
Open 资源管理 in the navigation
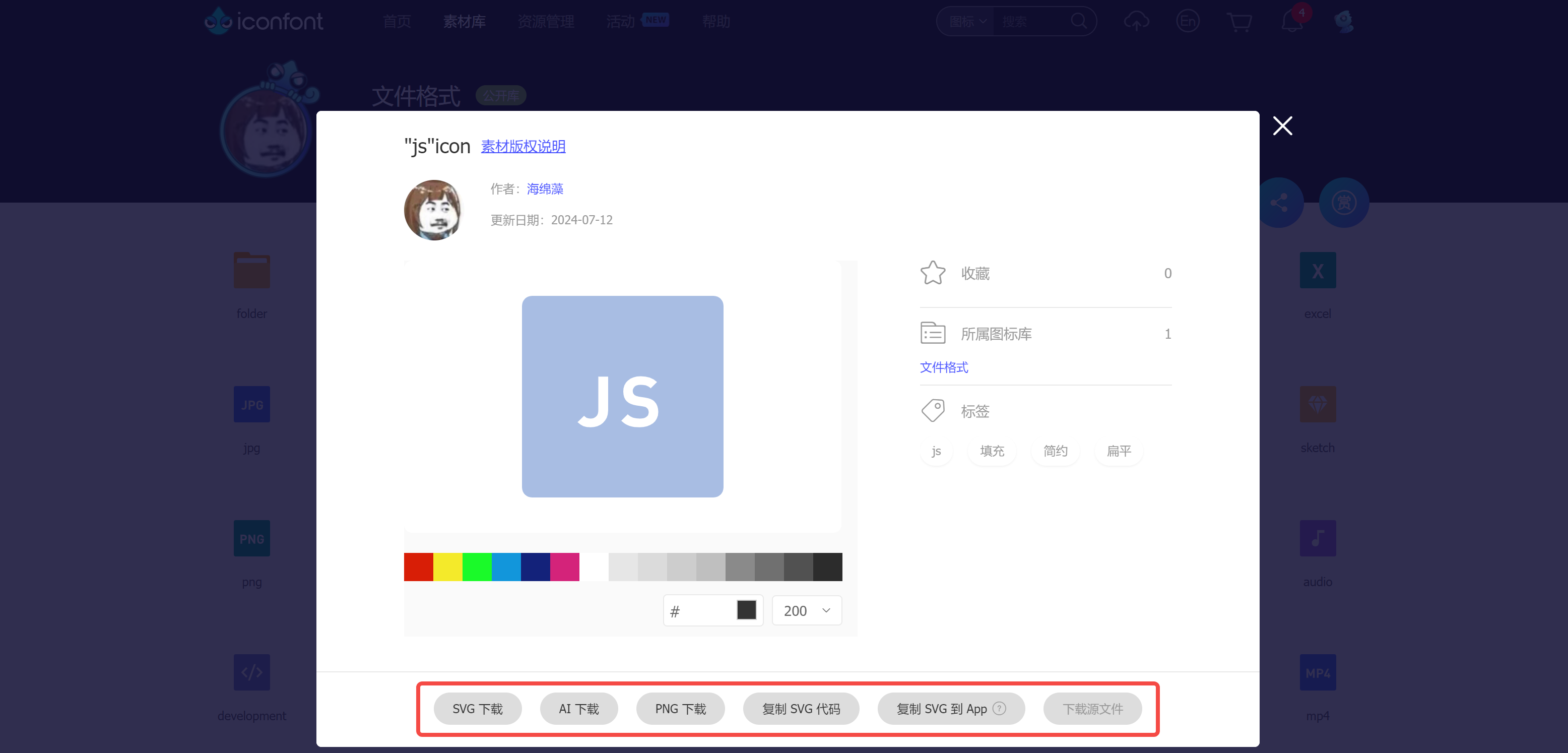click(545, 21)
